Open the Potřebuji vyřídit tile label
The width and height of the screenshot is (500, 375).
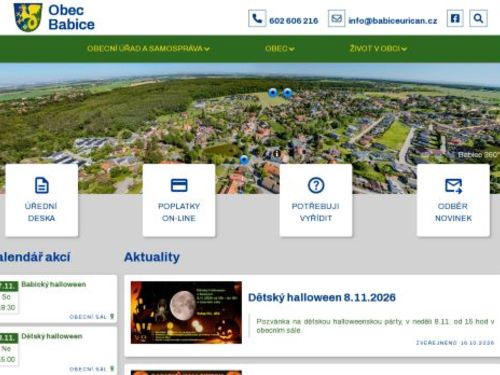pyautogui.click(x=316, y=212)
